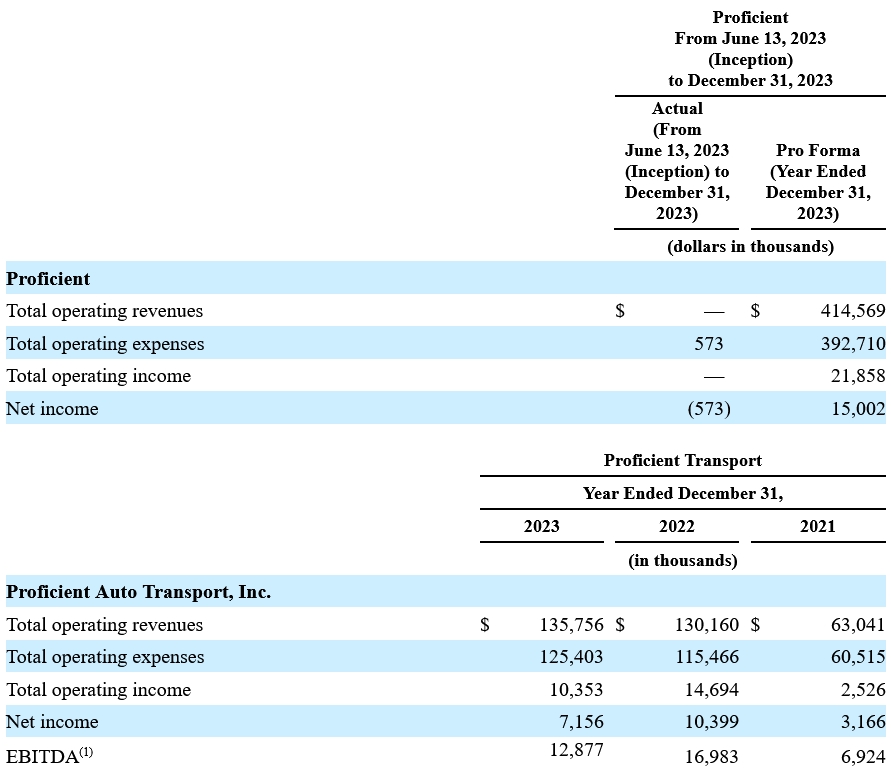The image size is (891, 772).
Task: Click 2023 total operating revenues 135,756
Action: (x=571, y=625)
